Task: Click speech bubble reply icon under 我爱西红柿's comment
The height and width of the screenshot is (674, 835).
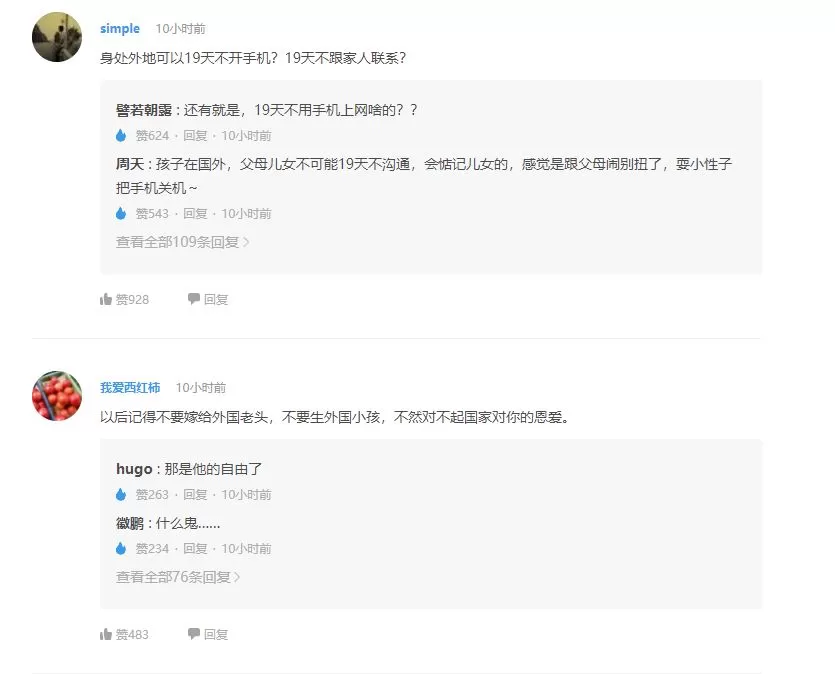Action: (x=193, y=634)
